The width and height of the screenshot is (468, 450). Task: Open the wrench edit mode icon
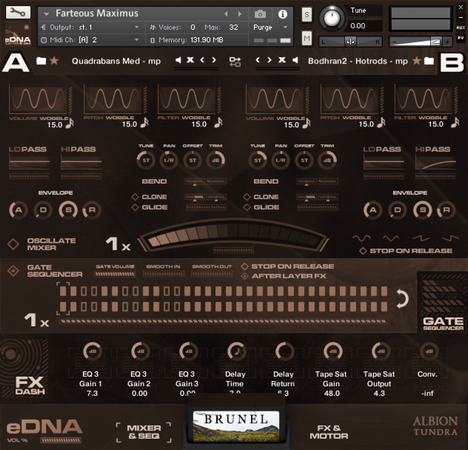coord(18,12)
